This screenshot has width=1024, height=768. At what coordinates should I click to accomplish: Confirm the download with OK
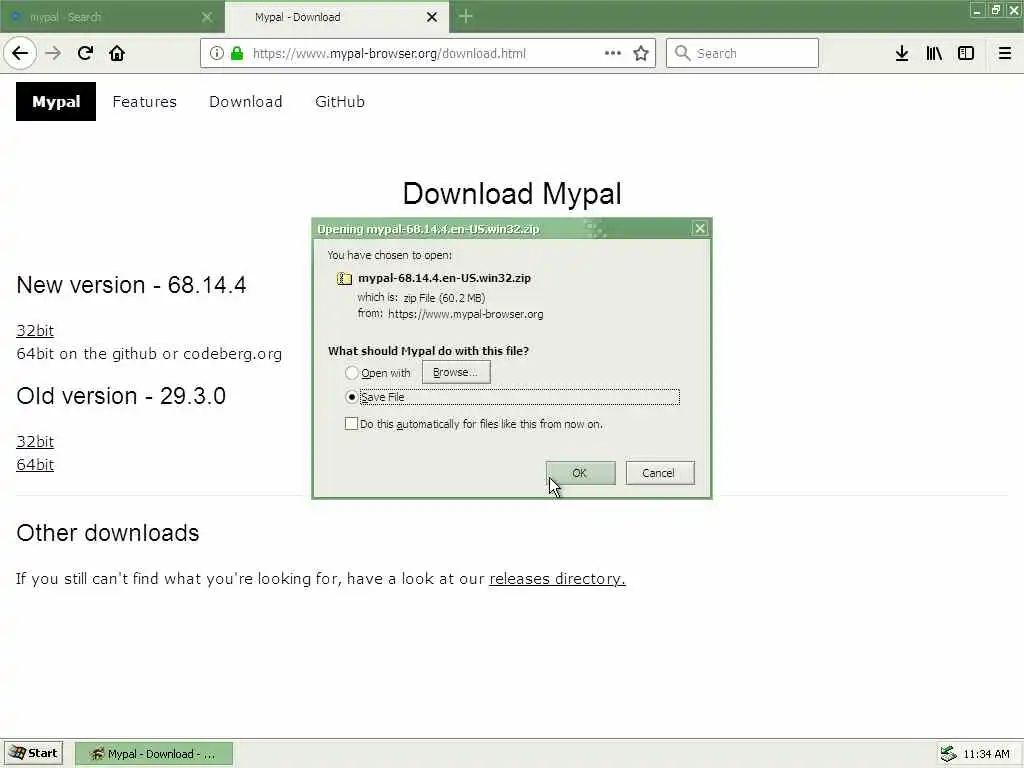(x=580, y=473)
